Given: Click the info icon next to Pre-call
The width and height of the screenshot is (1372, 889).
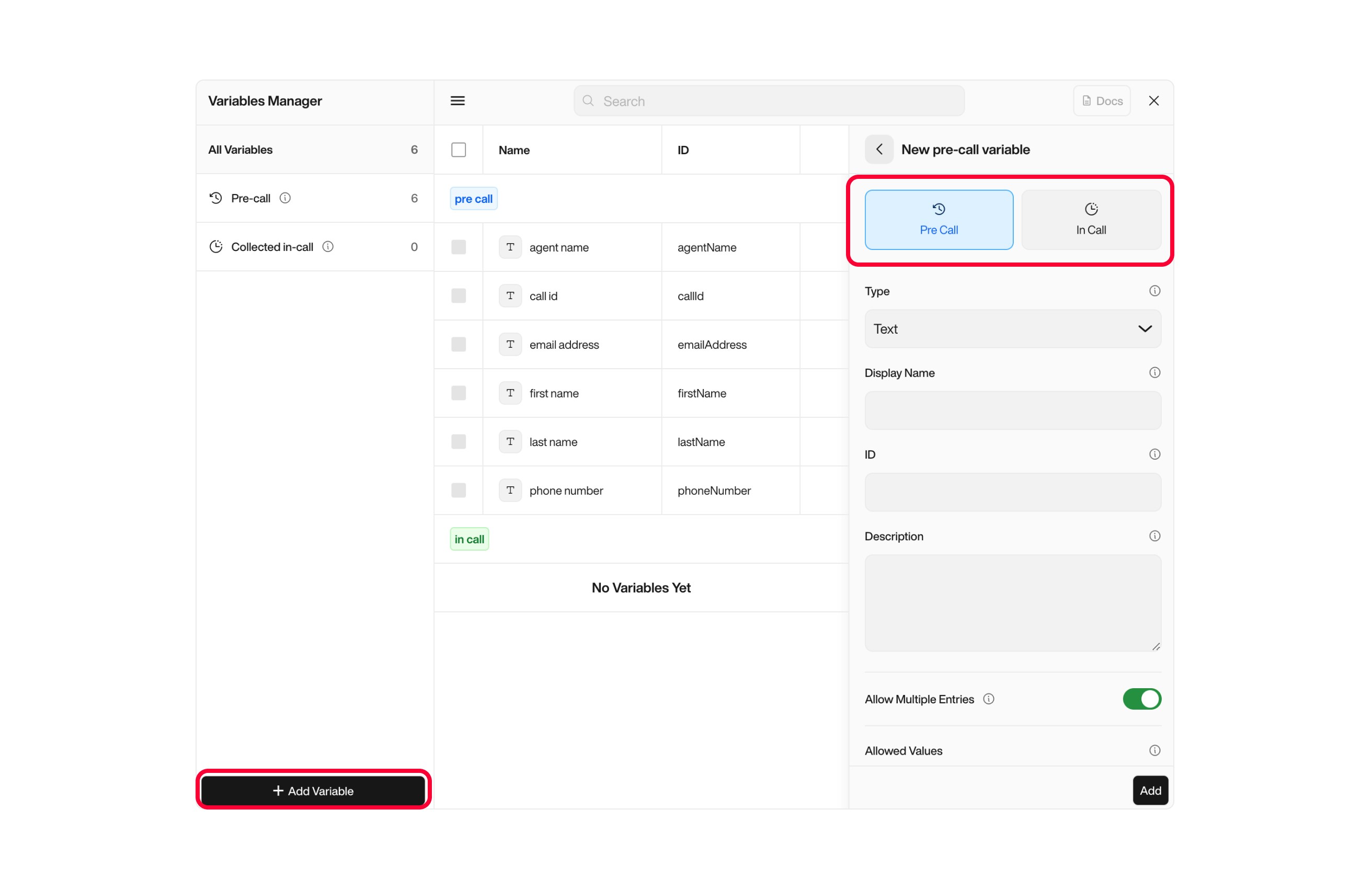Looking at the screenshot, I should (286, 198).
